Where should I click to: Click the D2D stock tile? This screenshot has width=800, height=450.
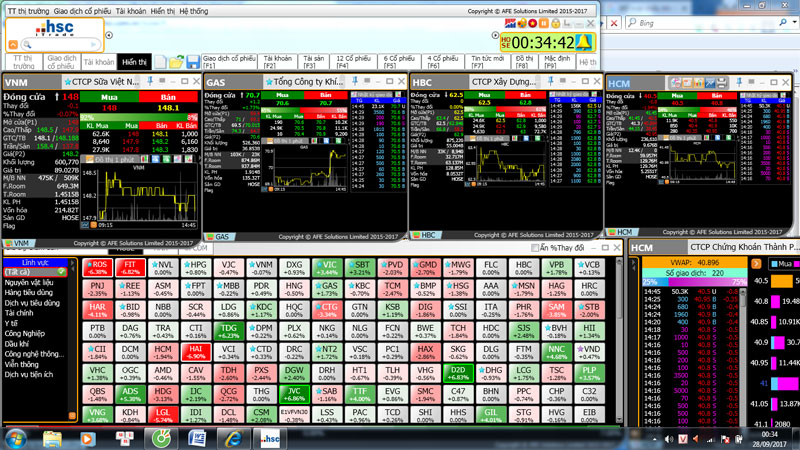(458, 373)
